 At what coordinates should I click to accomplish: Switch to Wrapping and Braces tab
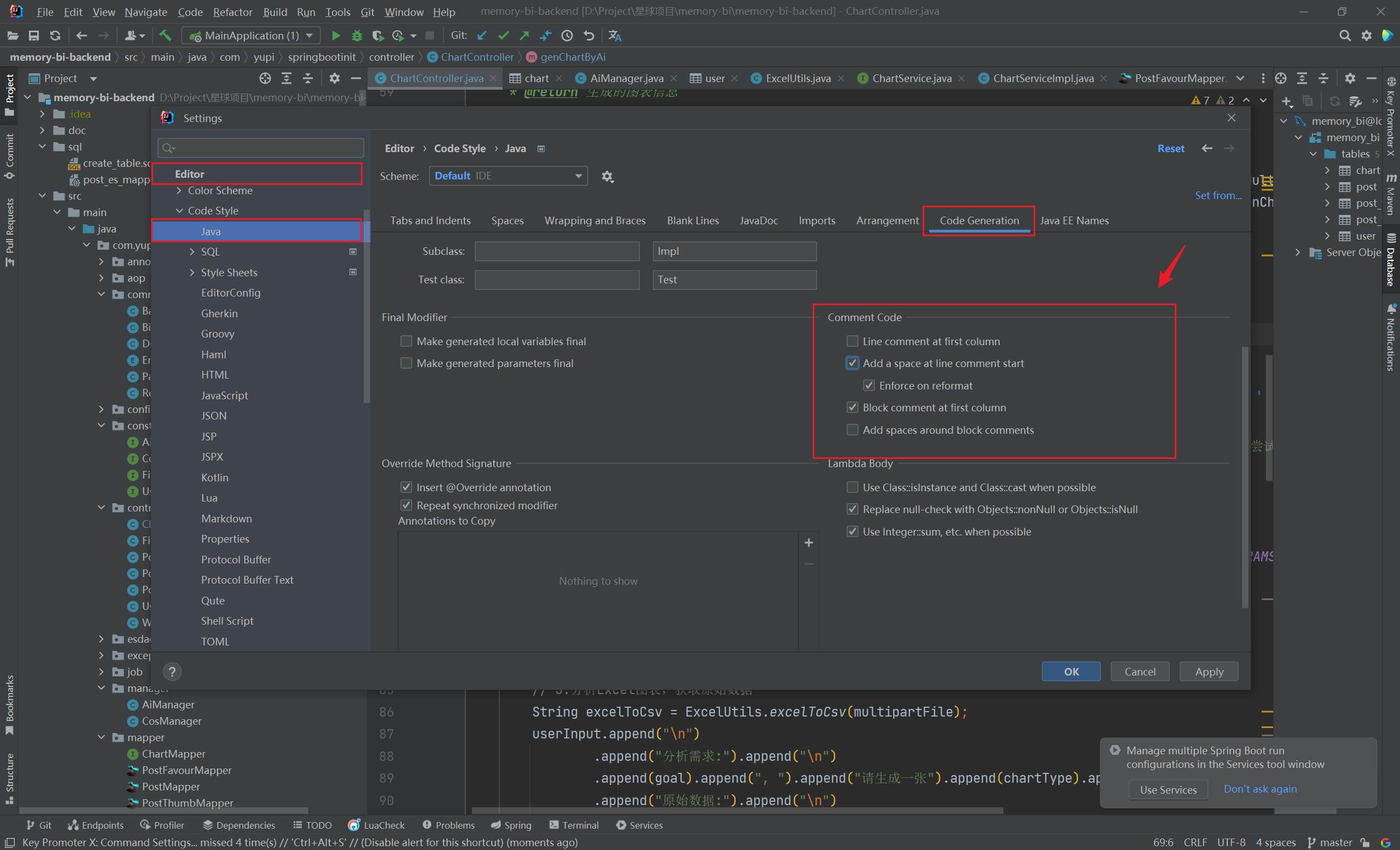[595, 220]
